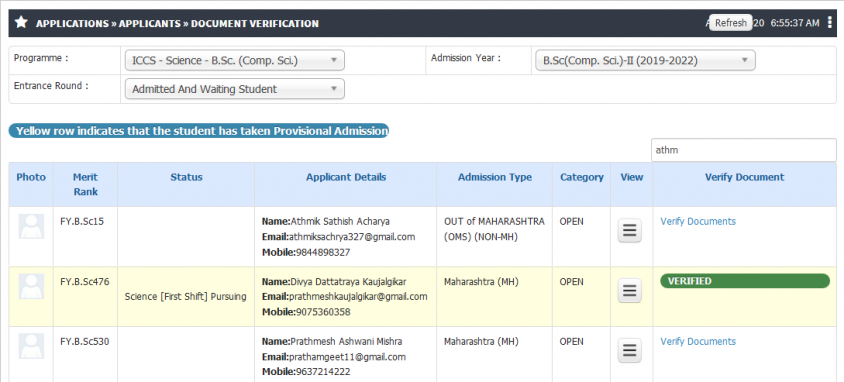Open the view menu icon for Athmik Sathish Acharya
Image resolution: width=844 pixels, height=382 pixels.
(x=629, y=231)
